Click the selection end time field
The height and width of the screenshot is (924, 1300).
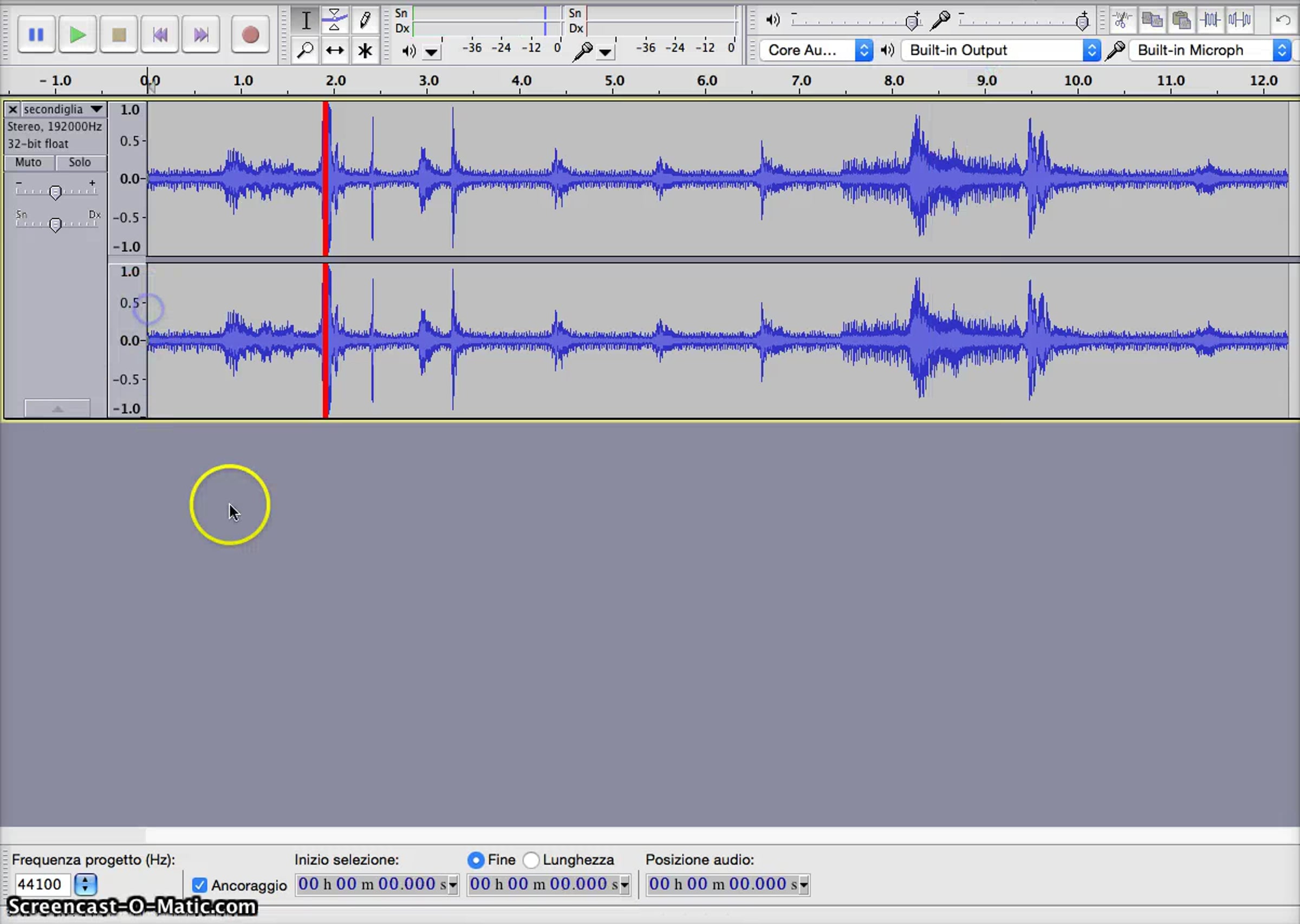click(x=544, y=884)
